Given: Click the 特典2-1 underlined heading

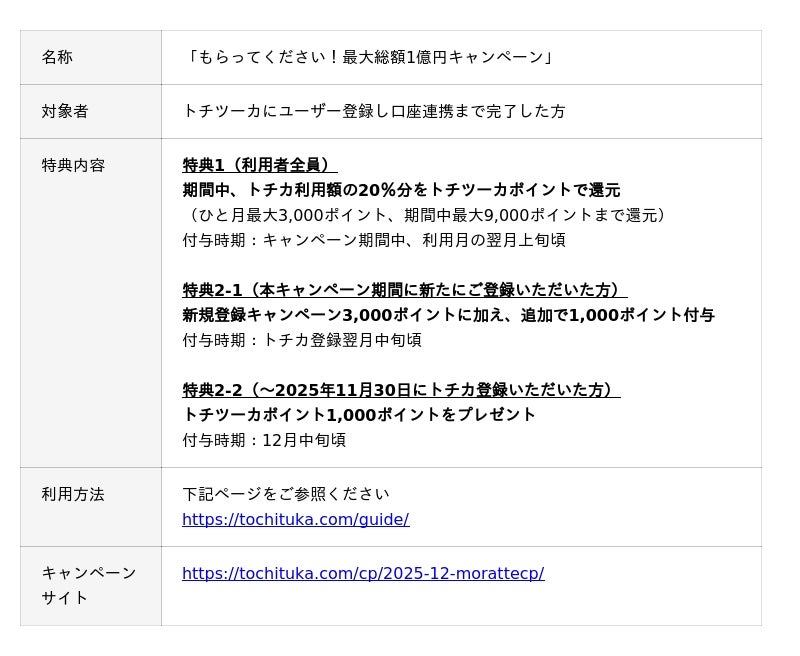Looking at the screenshot, I should click(404, 291).
